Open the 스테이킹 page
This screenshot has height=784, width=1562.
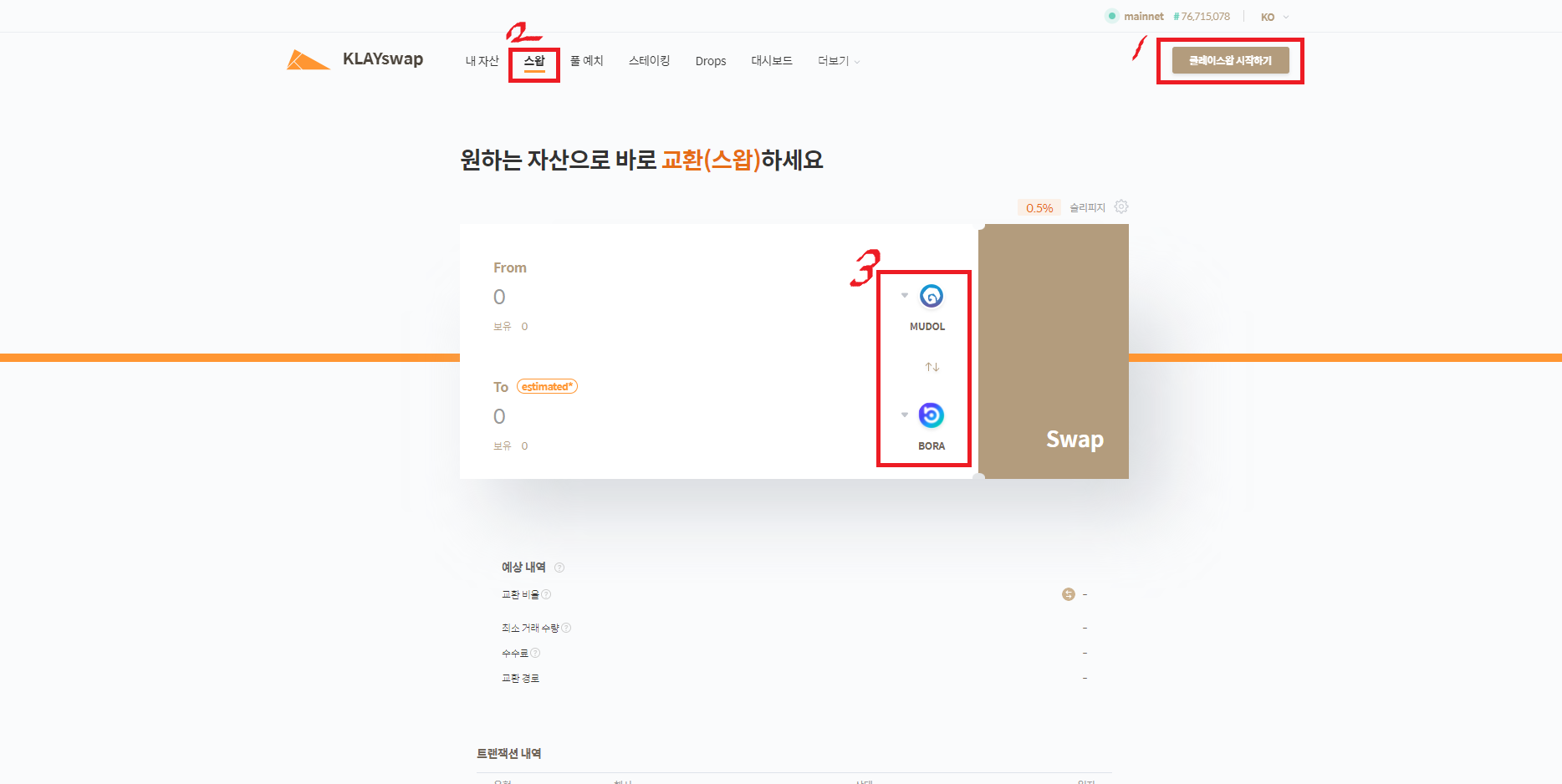point(649,61)
